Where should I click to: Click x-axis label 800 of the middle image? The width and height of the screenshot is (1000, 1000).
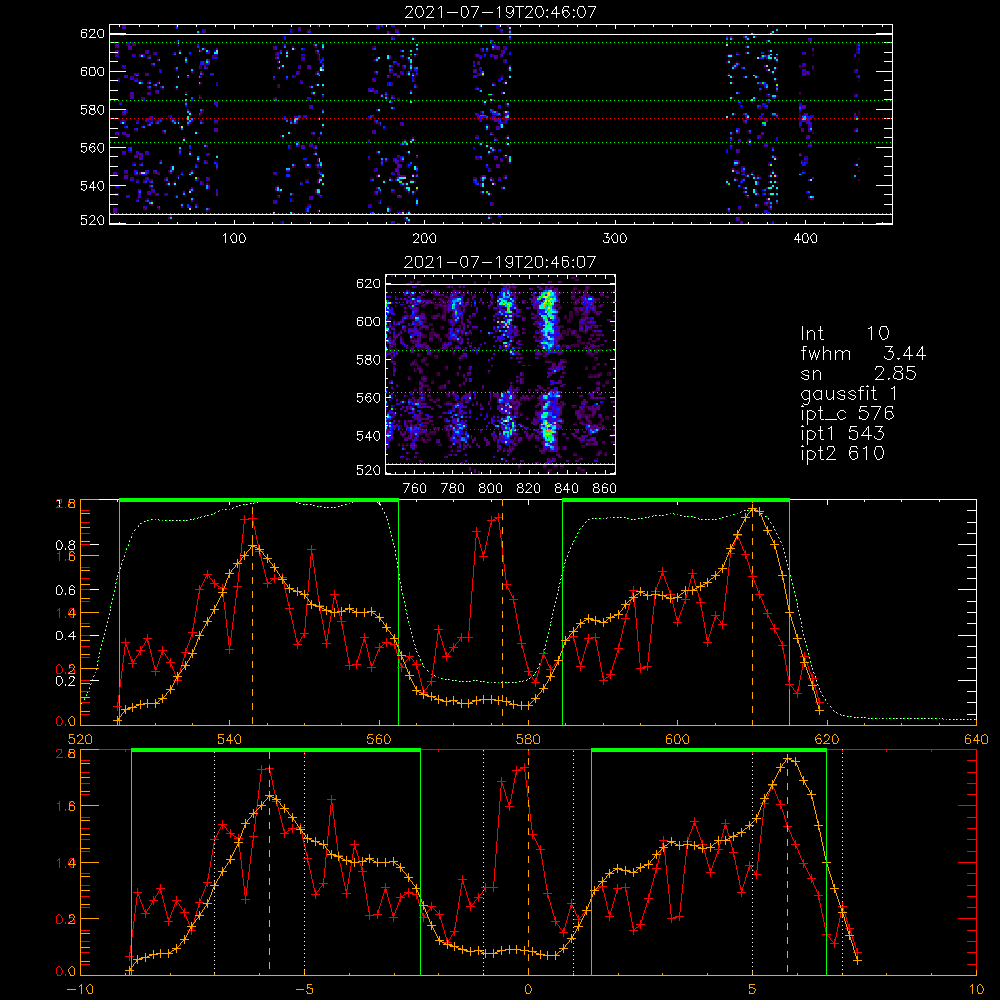[x=490, y=489]
